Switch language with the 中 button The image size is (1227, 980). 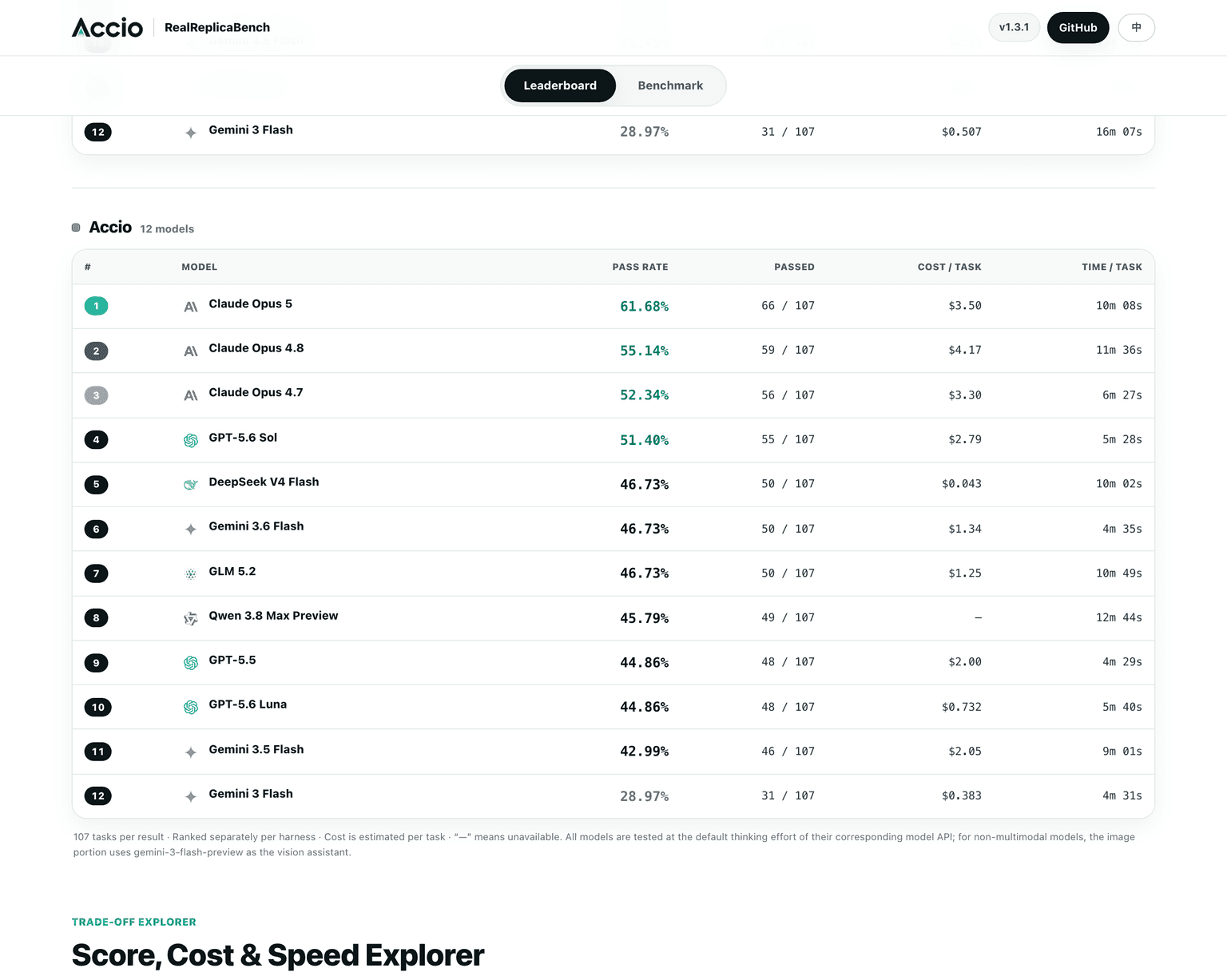1136,27
